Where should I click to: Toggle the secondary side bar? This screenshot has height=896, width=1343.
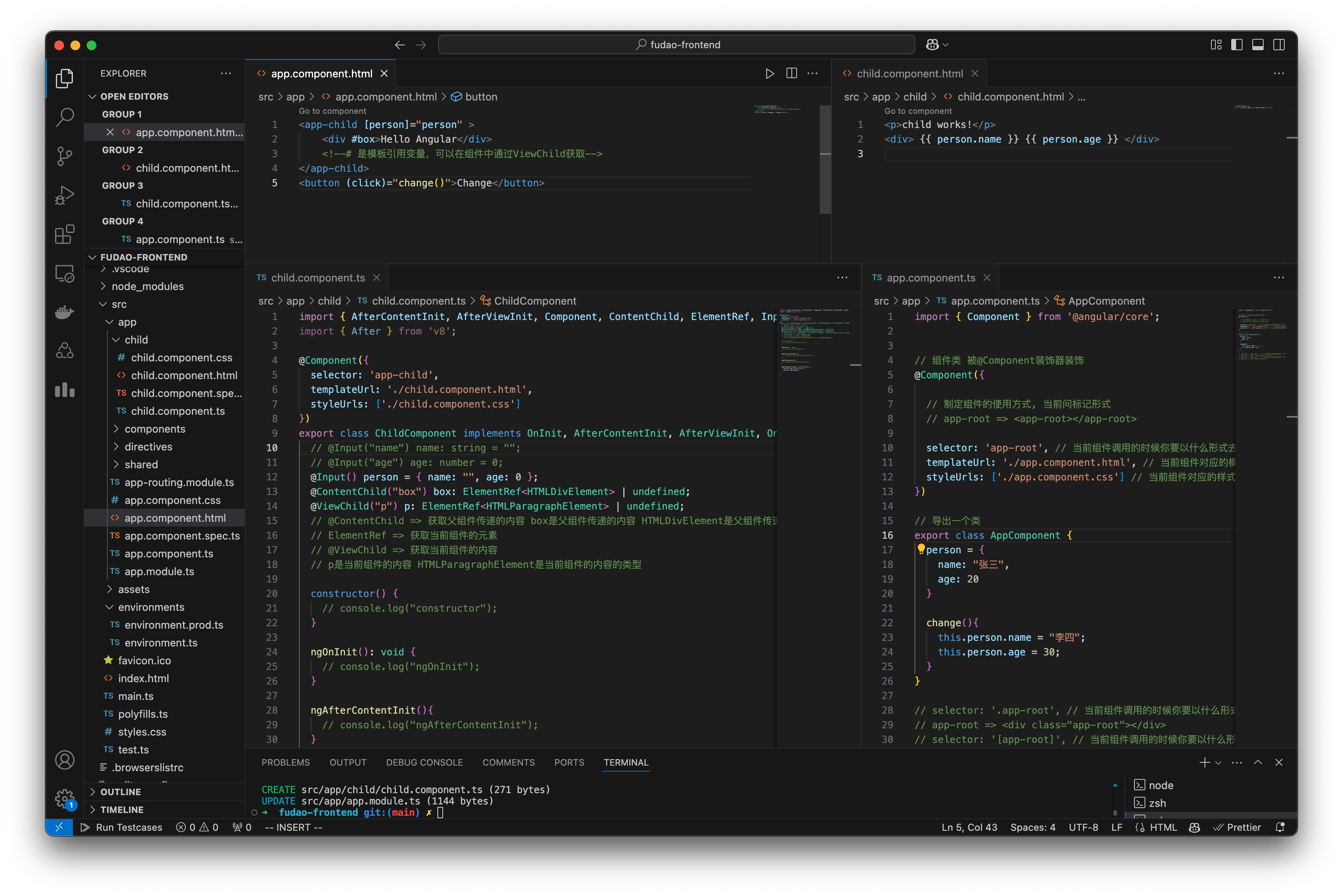click(x=1279, y=44)
